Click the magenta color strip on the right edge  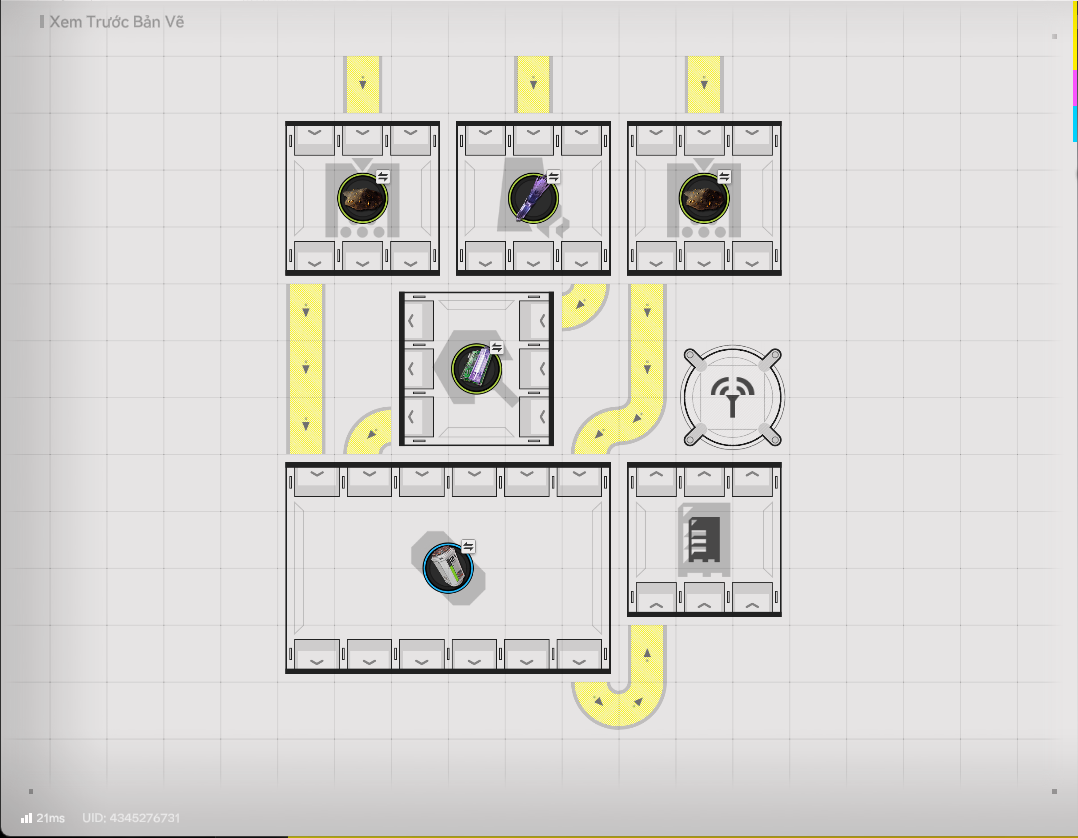[1075, 88]
